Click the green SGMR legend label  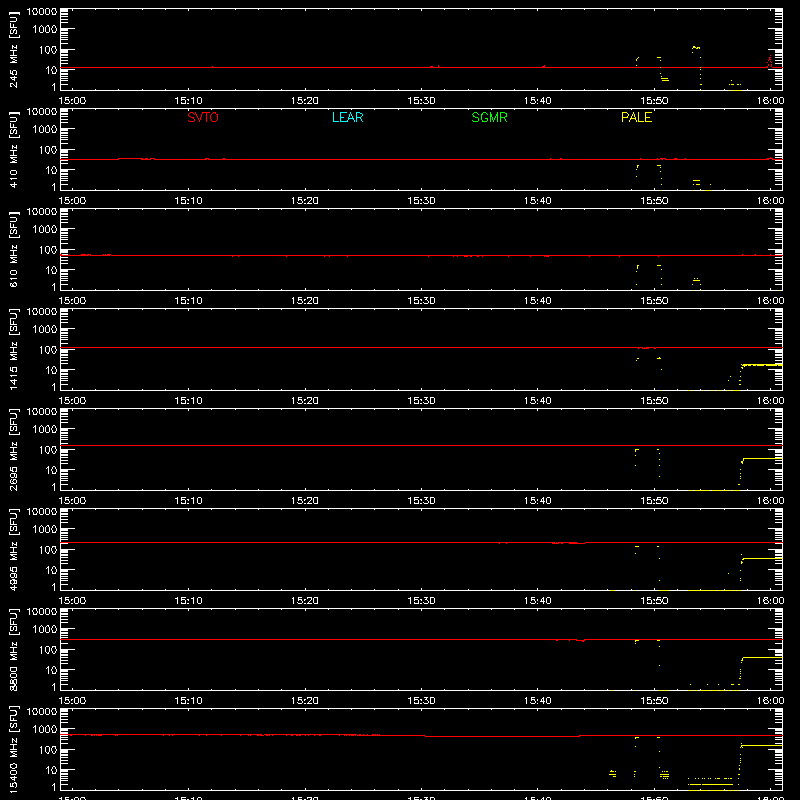489,117
